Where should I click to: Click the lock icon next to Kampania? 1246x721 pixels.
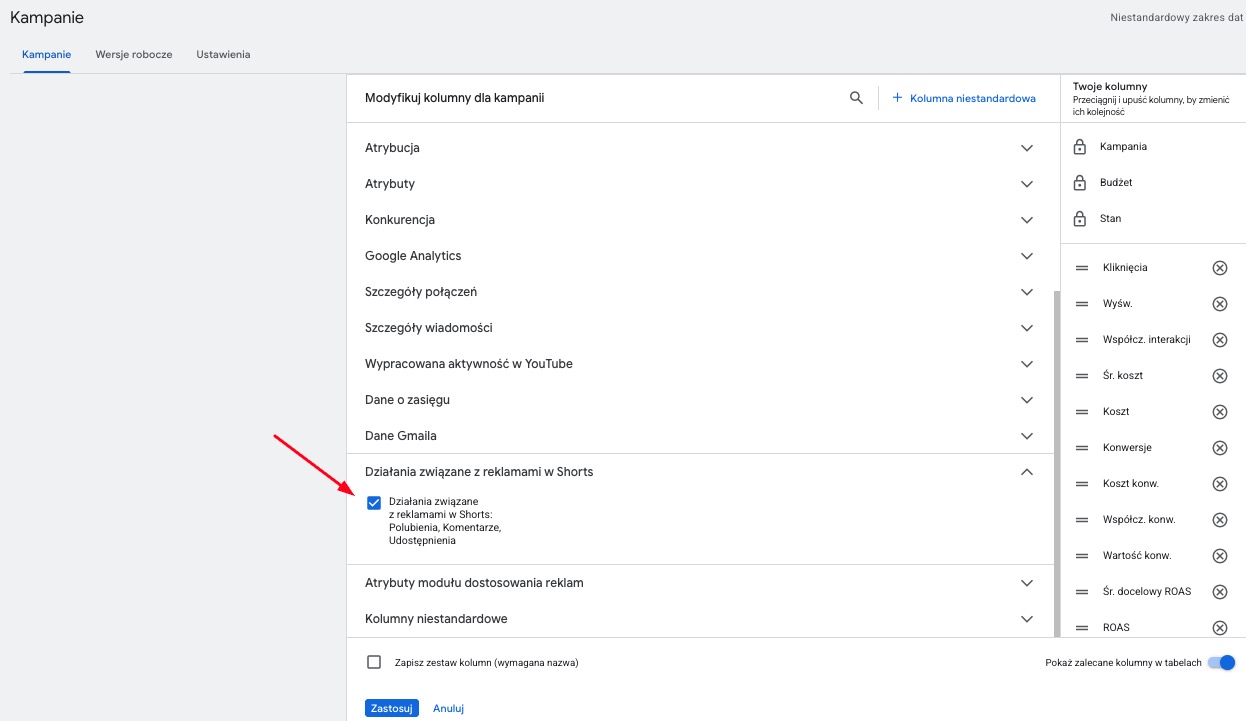(x=1079, y=147)
